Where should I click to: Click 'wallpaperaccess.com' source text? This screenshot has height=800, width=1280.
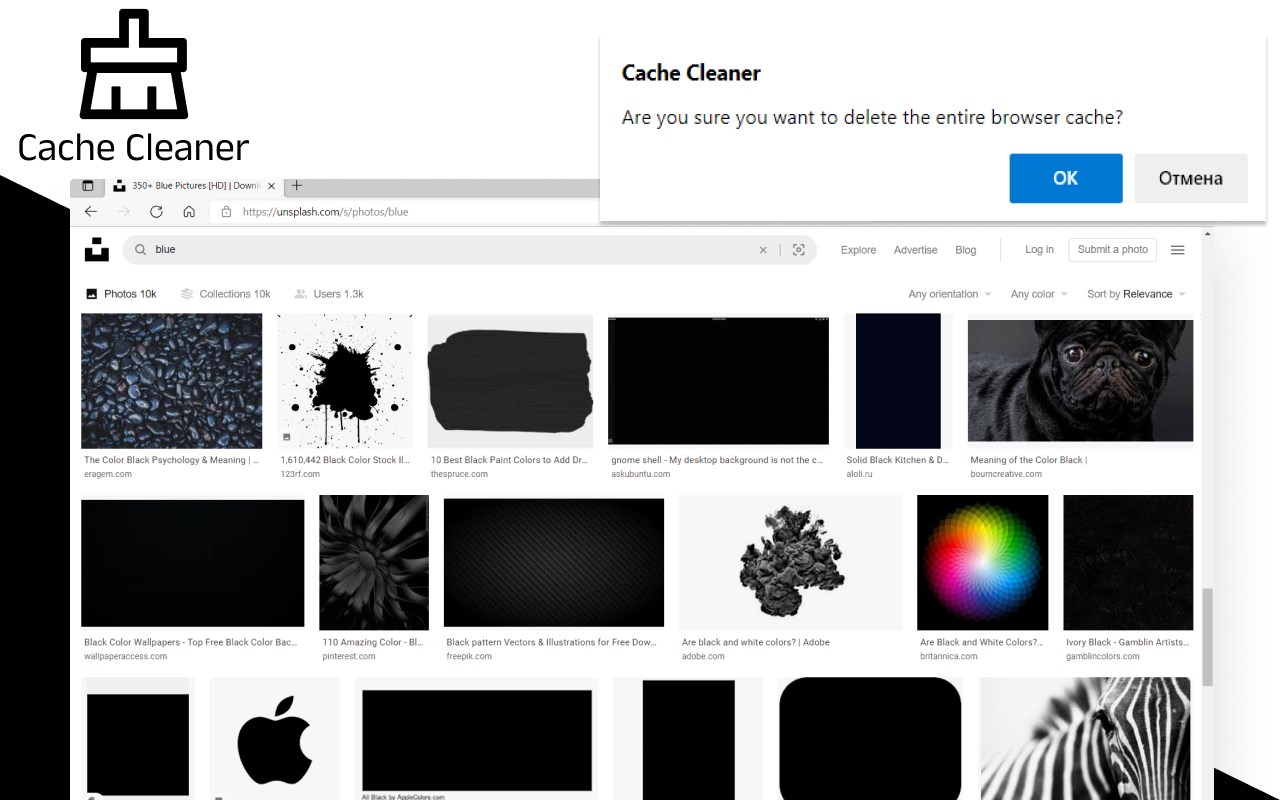[x=126, y=656]
